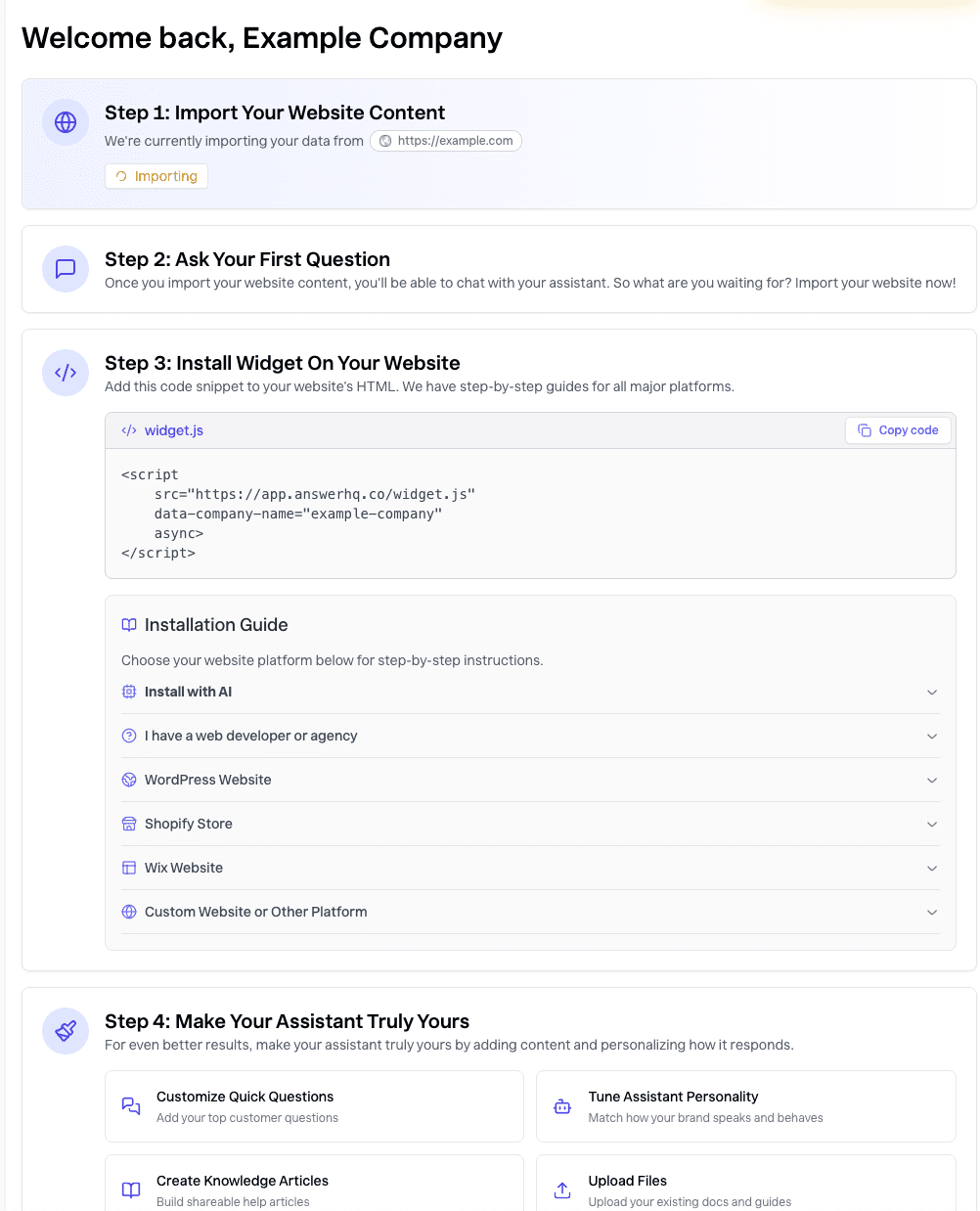Expand I have a web developer or agency
Screen dimensions: 980x1211
(530, 736)
